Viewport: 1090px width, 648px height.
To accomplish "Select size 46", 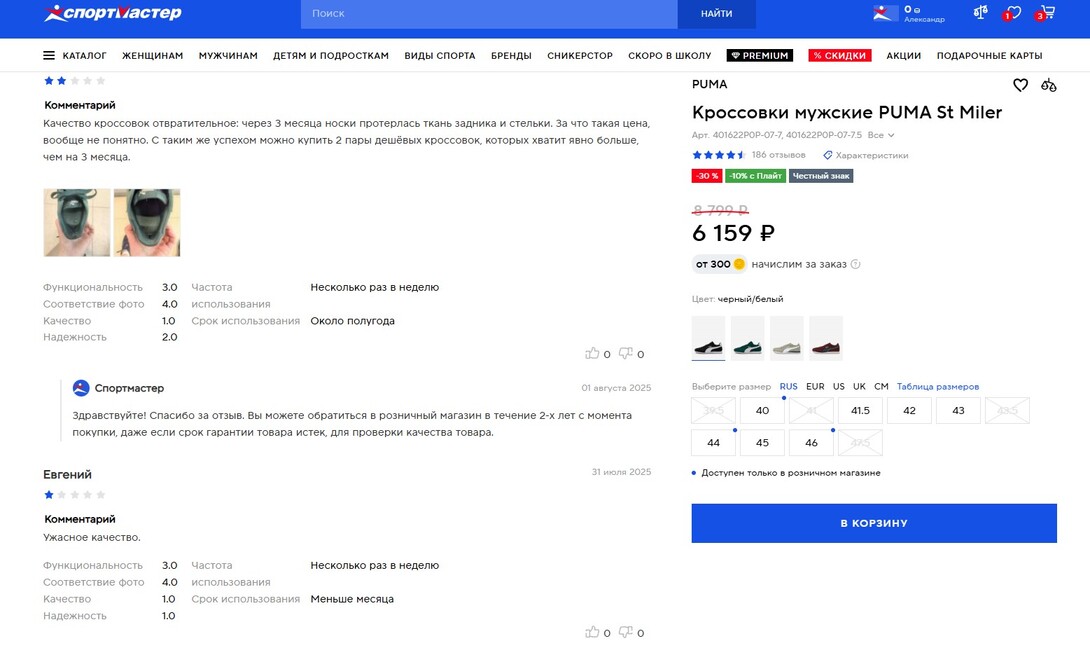I will (x=811, y=443).
